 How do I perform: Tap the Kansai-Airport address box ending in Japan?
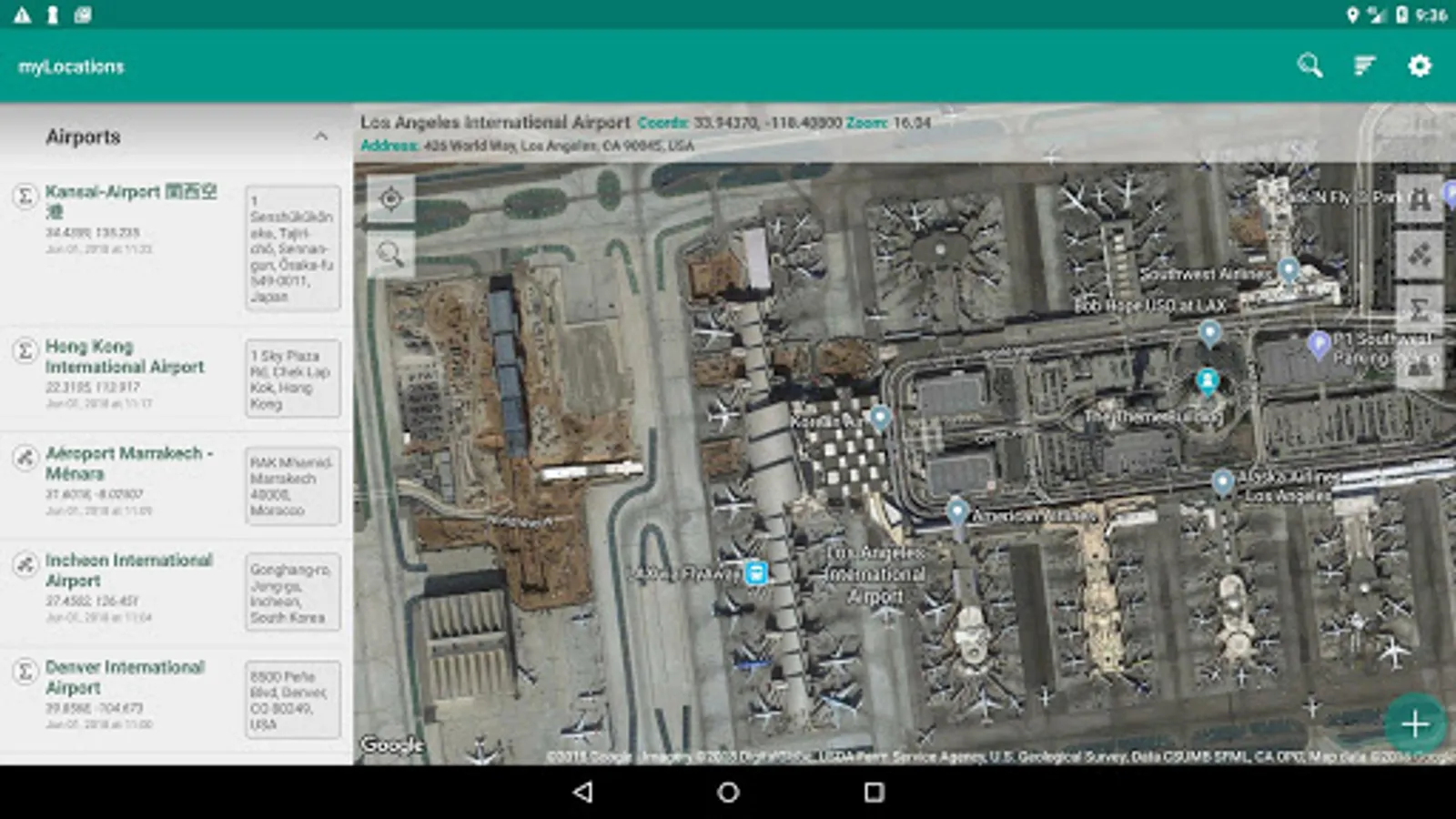pos(292,248)
